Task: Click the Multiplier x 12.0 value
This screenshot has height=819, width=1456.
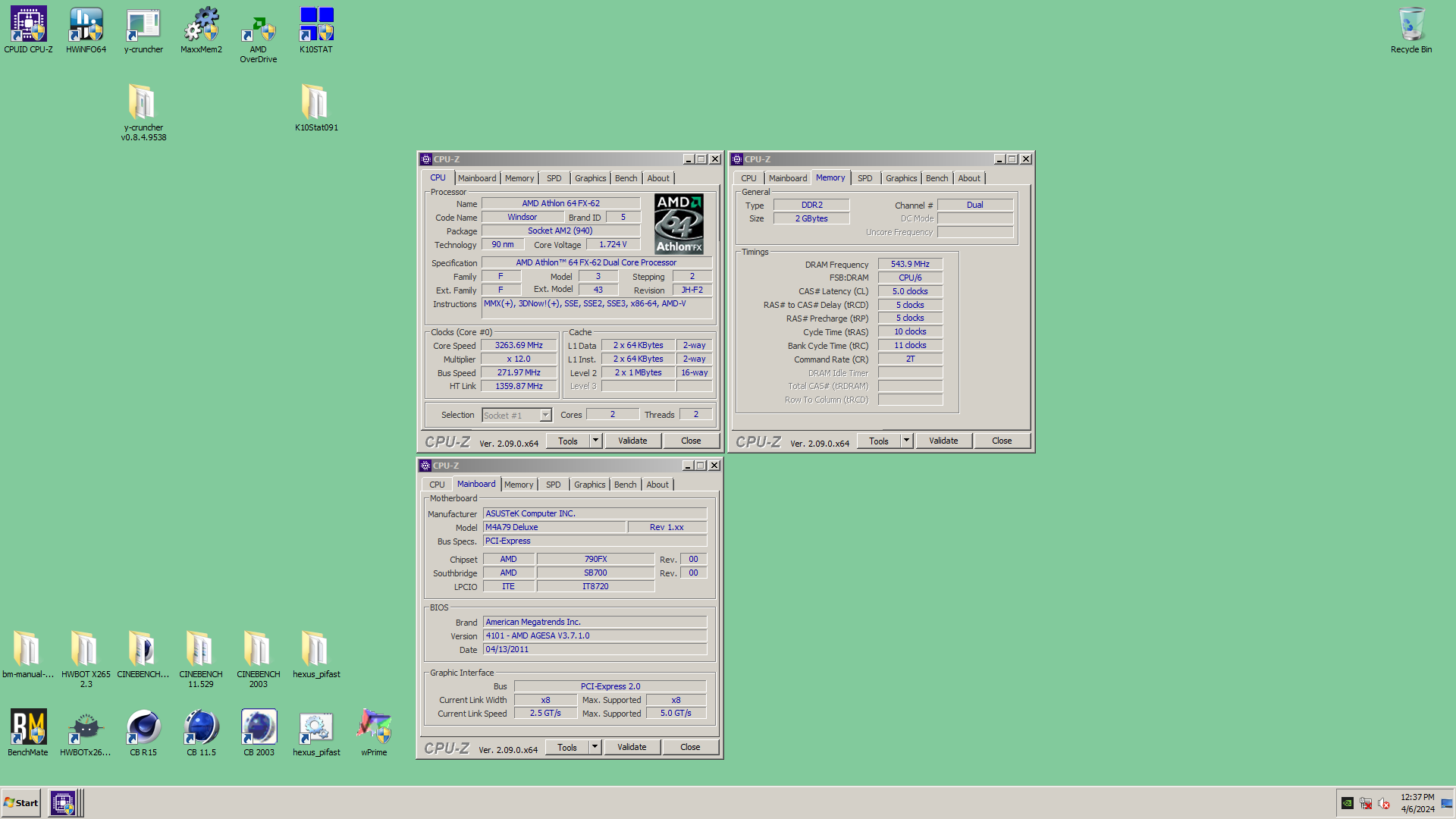Action: [x=519, y=359]
